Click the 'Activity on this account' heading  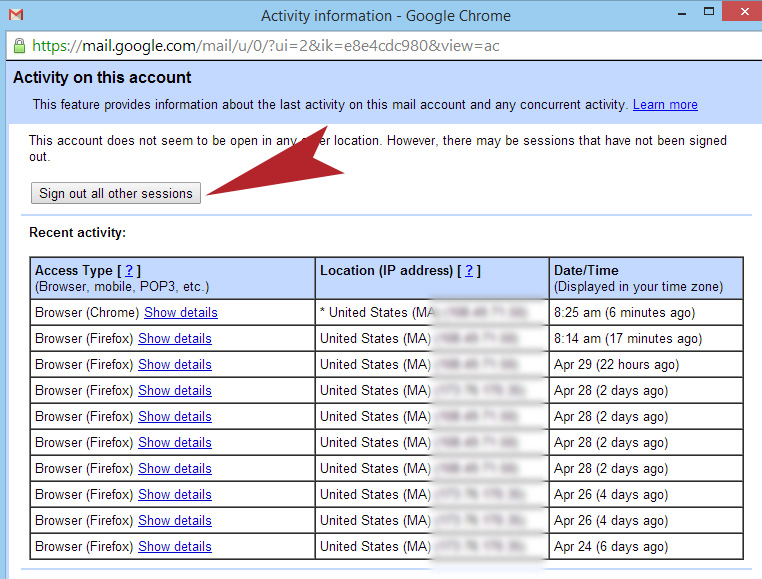tap(102, 77)
